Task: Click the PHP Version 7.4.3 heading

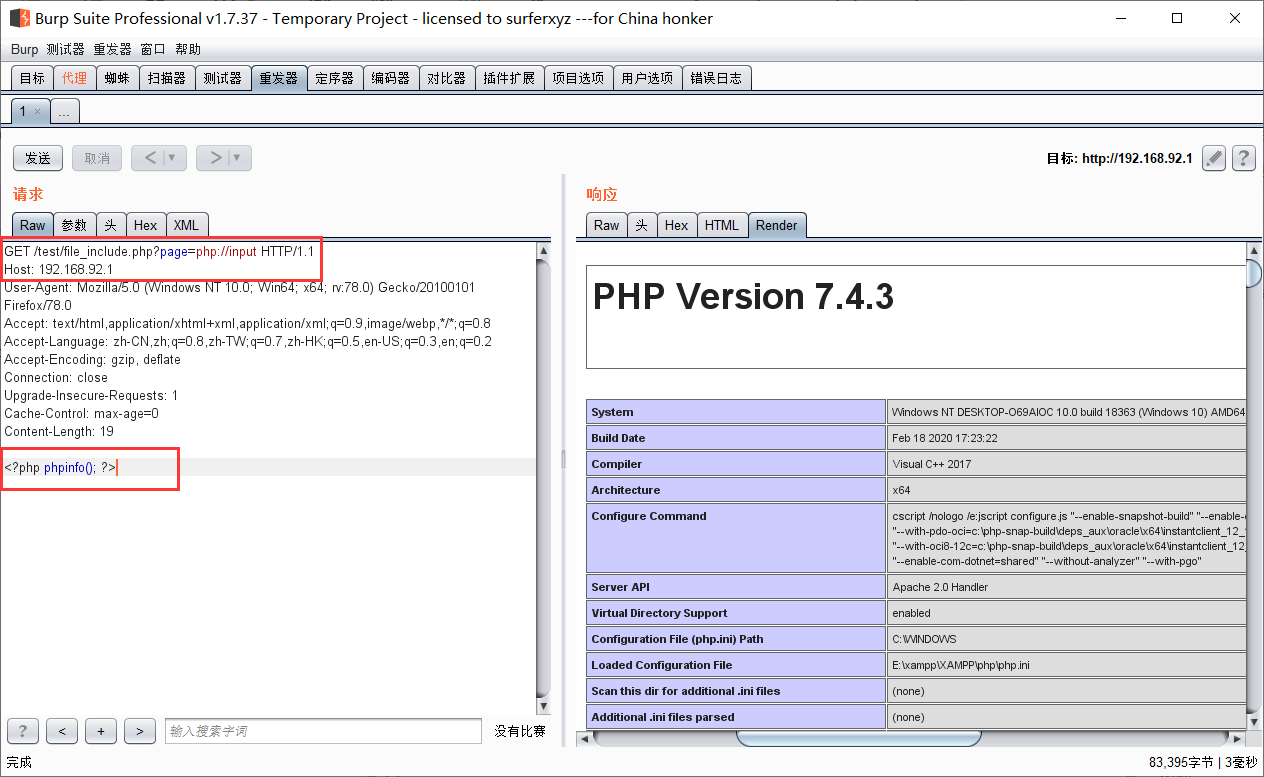Action: [x=743, y=296]
